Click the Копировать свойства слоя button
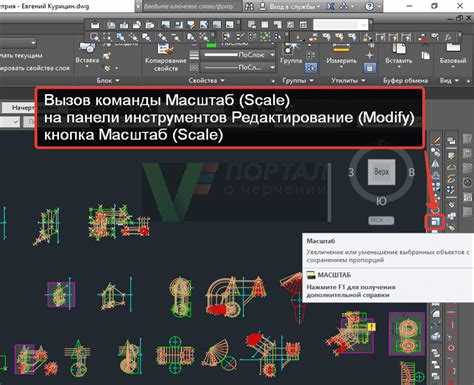 click(x=35, y=68)
